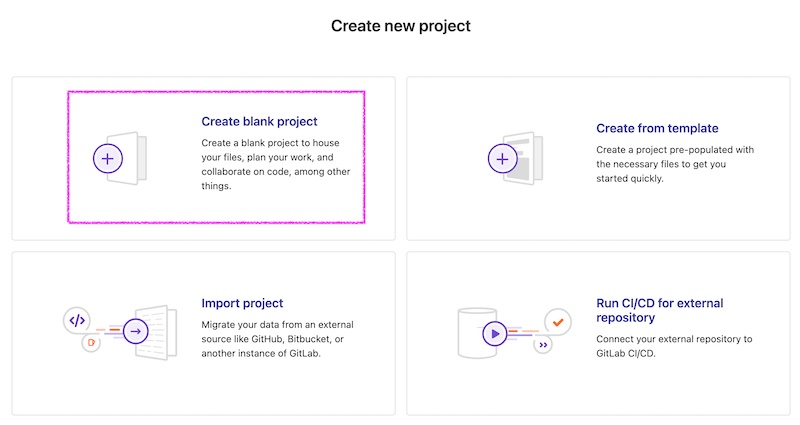Open the Create from template link
800x425 pixels.
(x=657, y=128)
